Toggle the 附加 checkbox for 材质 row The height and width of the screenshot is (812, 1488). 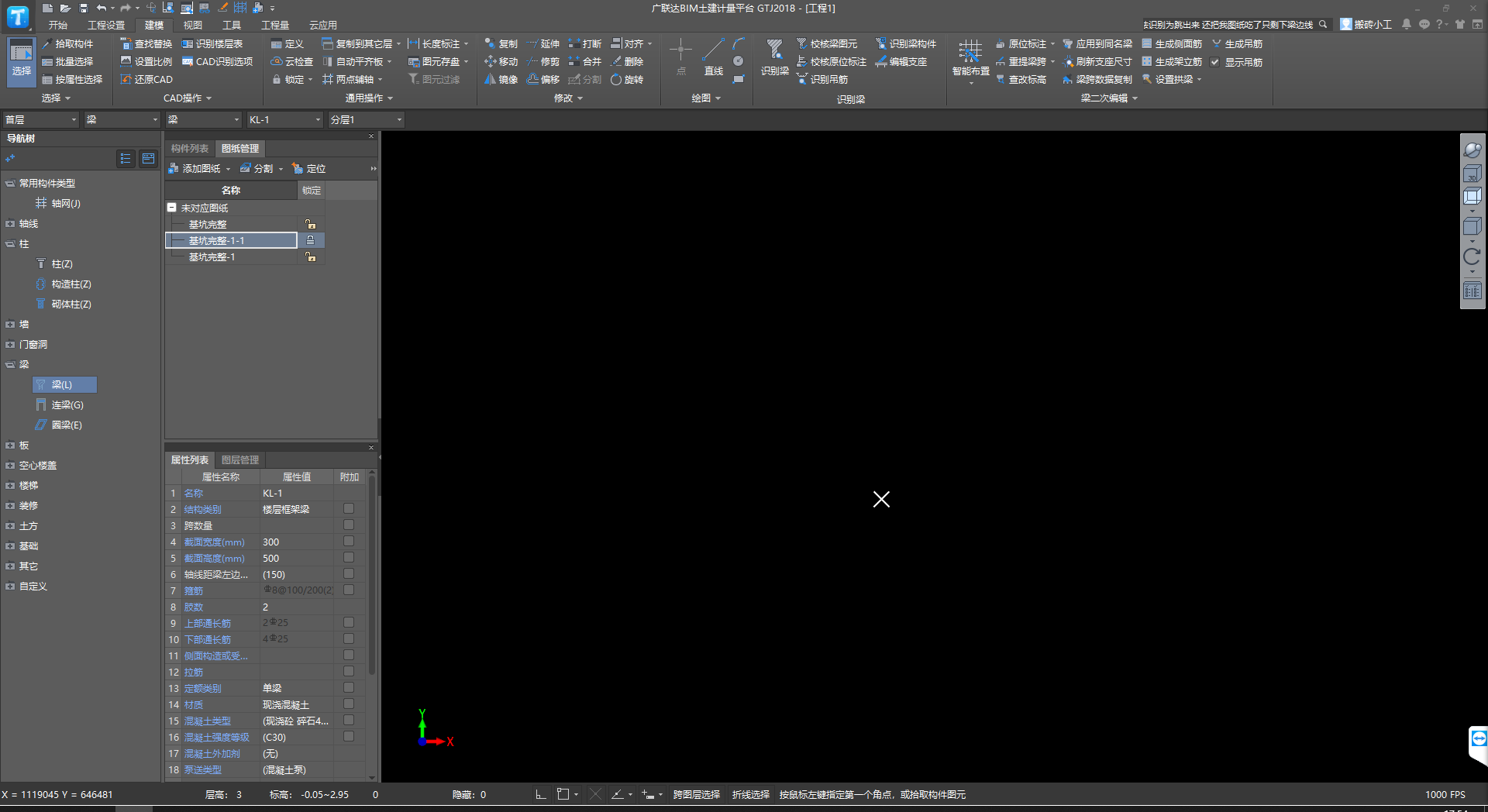pyautogui.click(x=349, y=704)
